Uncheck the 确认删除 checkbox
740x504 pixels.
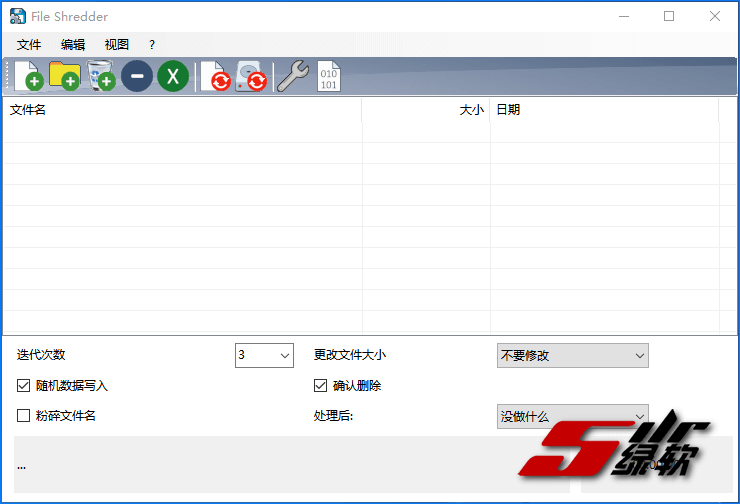pos(321,385)
